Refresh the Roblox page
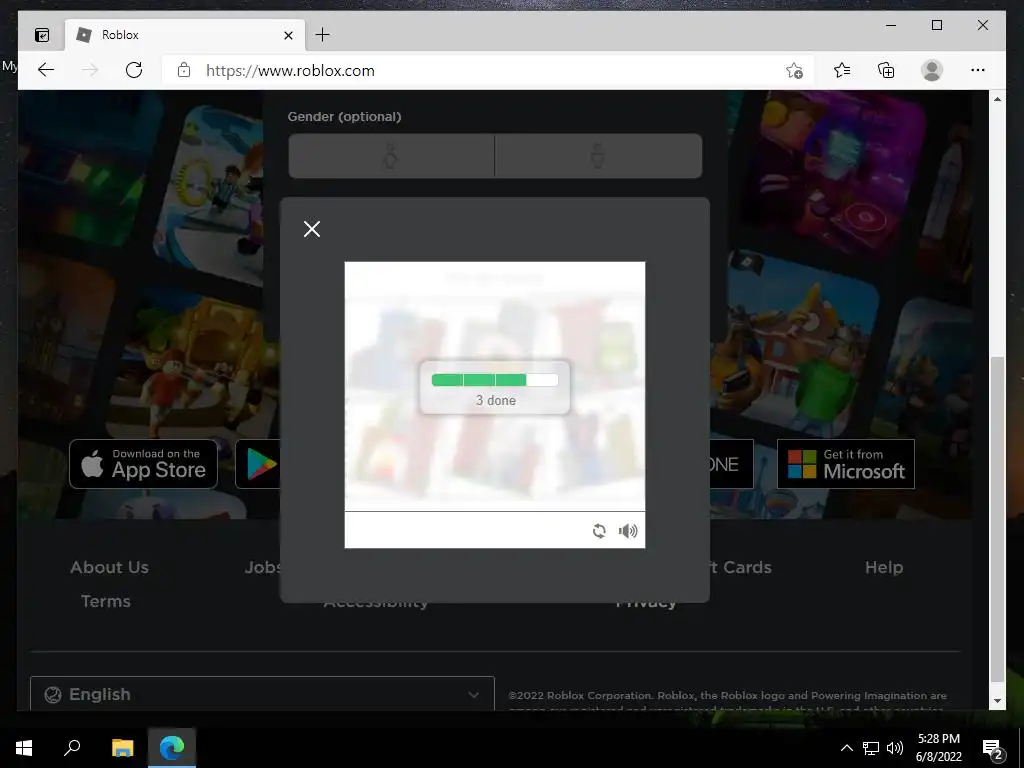 pyautogui.click(x=134, y=70)
